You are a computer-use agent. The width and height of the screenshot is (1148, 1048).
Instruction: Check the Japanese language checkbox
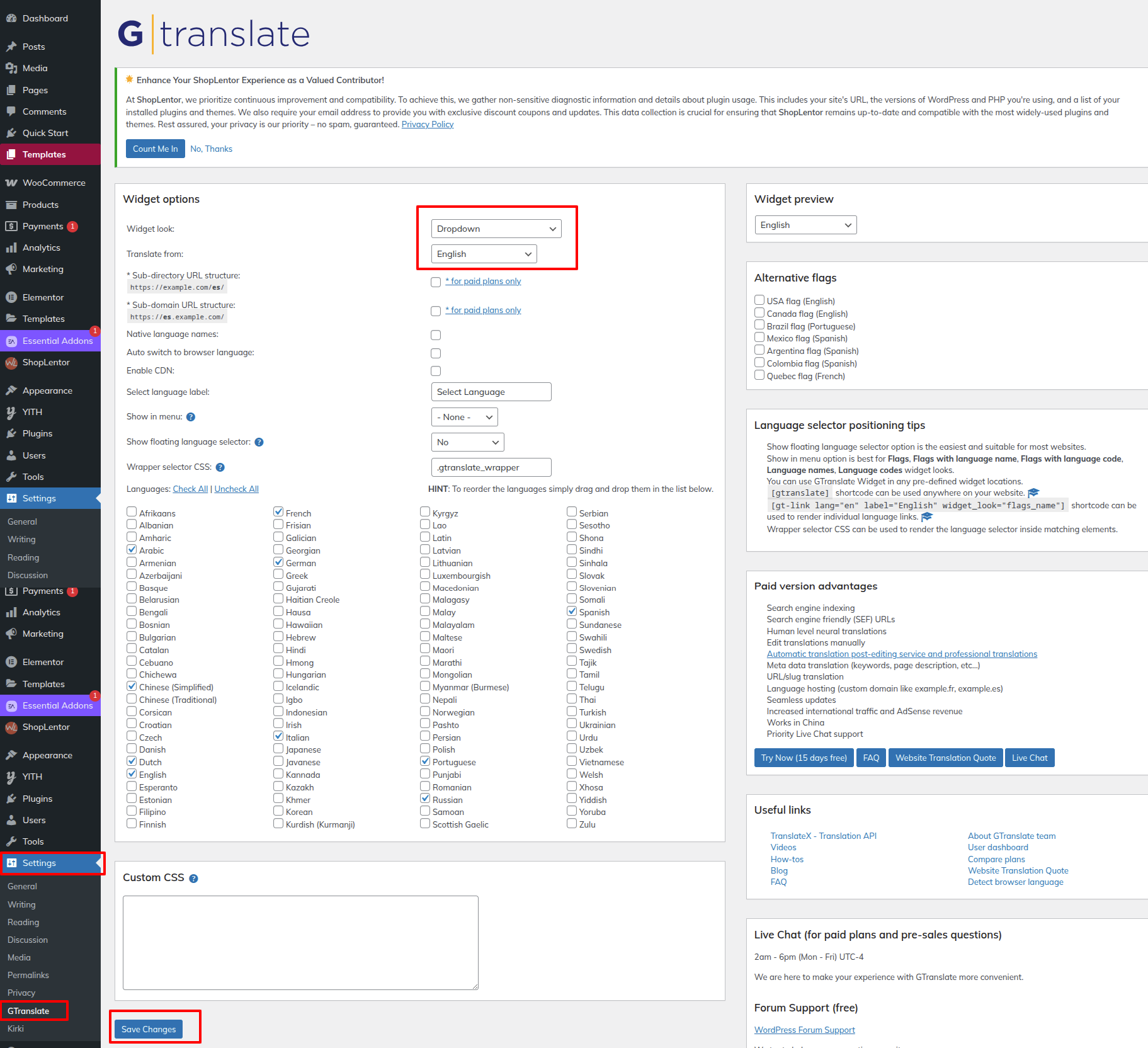(x=278, y=749)
